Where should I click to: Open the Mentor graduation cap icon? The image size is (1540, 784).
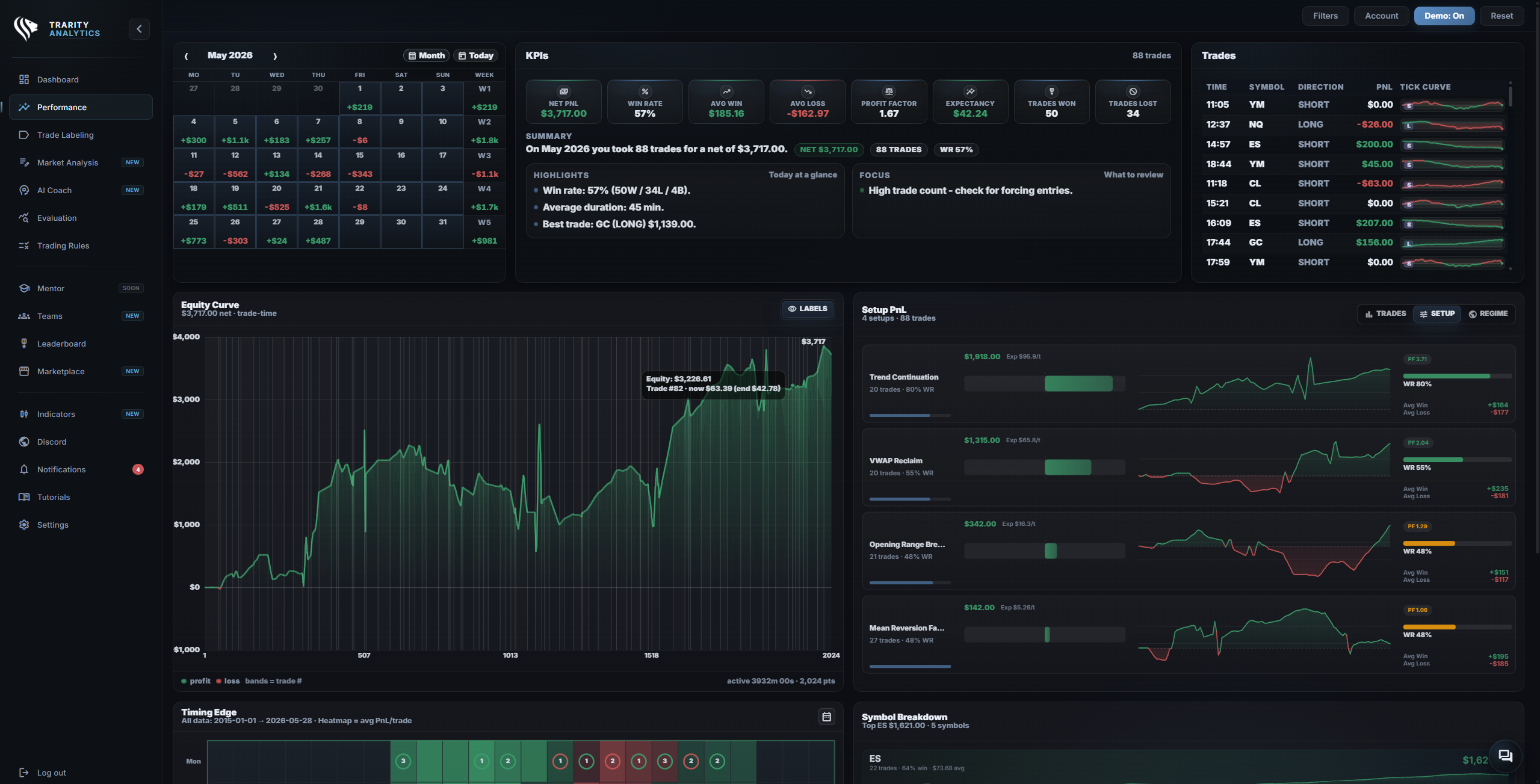click(x=24, y=288)
